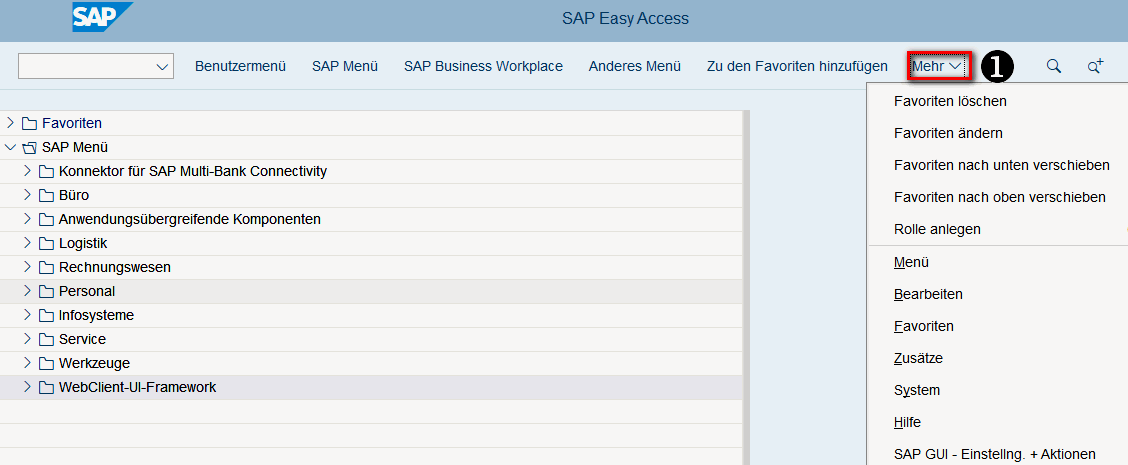The width and height of the screenshot is (1128, 465).
Task: Click the Werkzeuge folder icon
Action: (46, 363)
